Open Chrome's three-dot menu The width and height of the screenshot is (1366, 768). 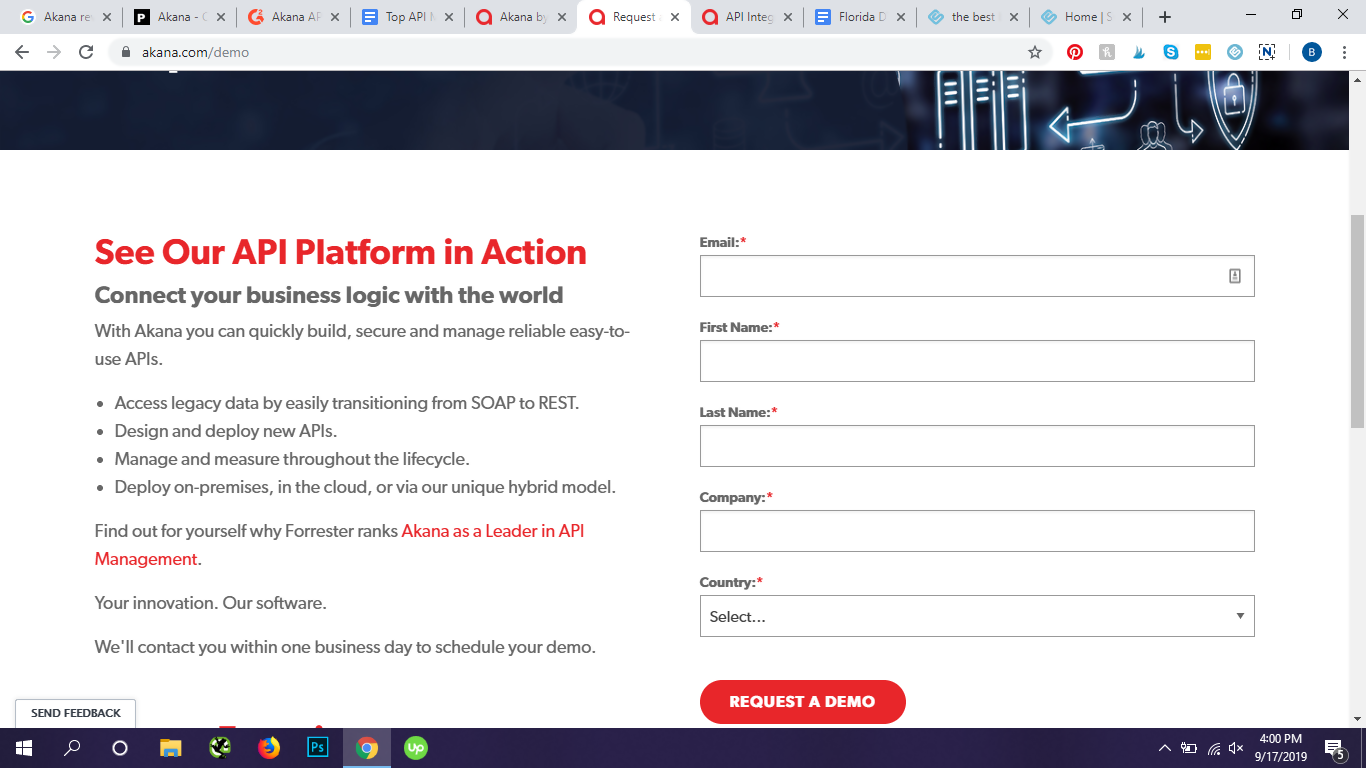[x=1345, y=52]
